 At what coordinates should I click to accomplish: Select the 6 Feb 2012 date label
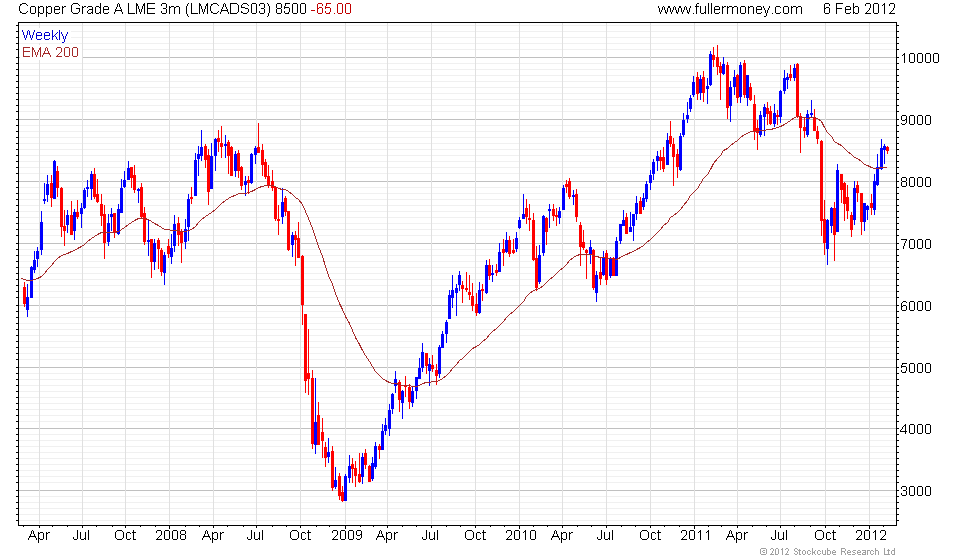tap(859, 9)
